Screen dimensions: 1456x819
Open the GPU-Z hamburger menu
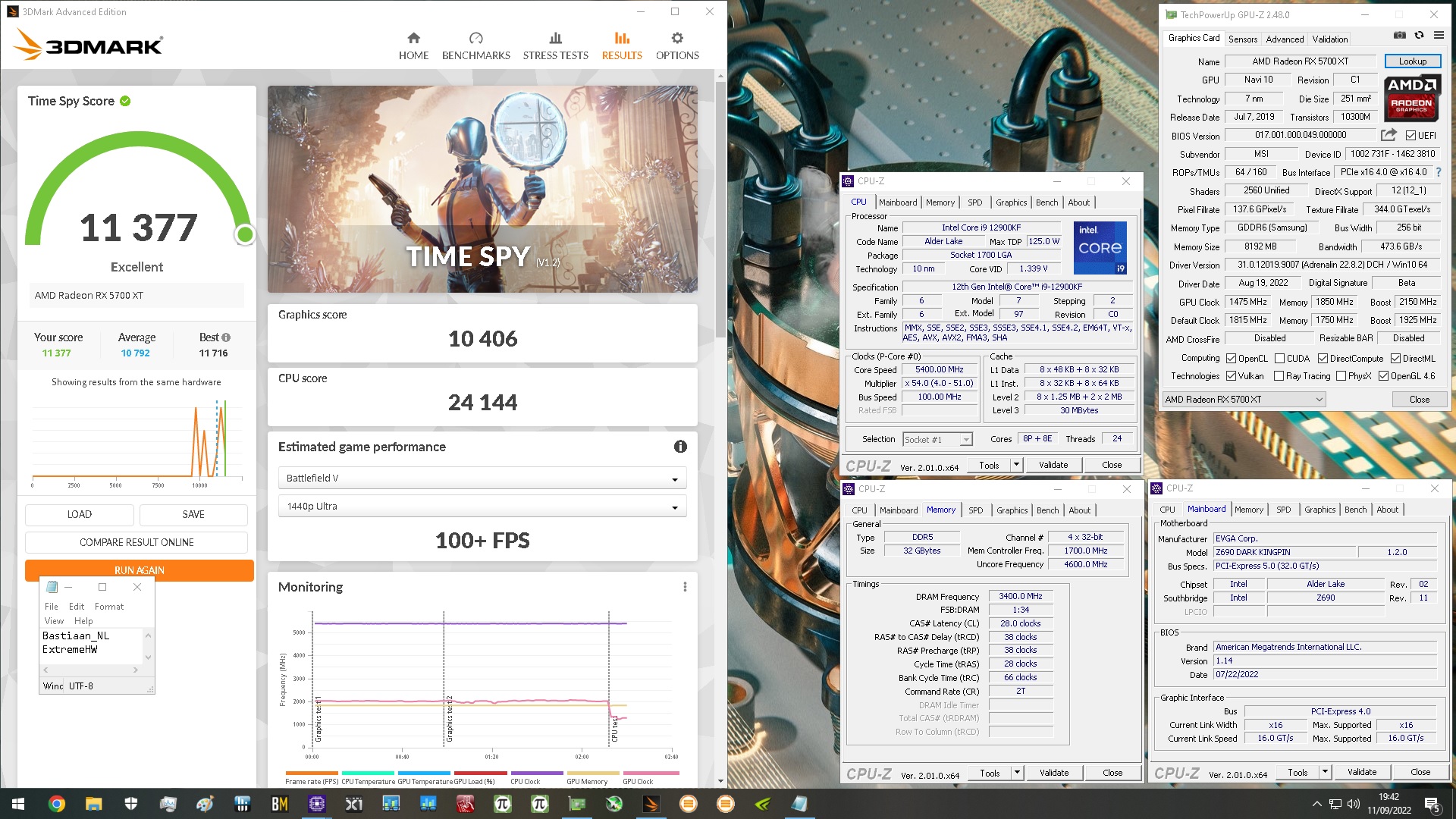(1439, 35)
